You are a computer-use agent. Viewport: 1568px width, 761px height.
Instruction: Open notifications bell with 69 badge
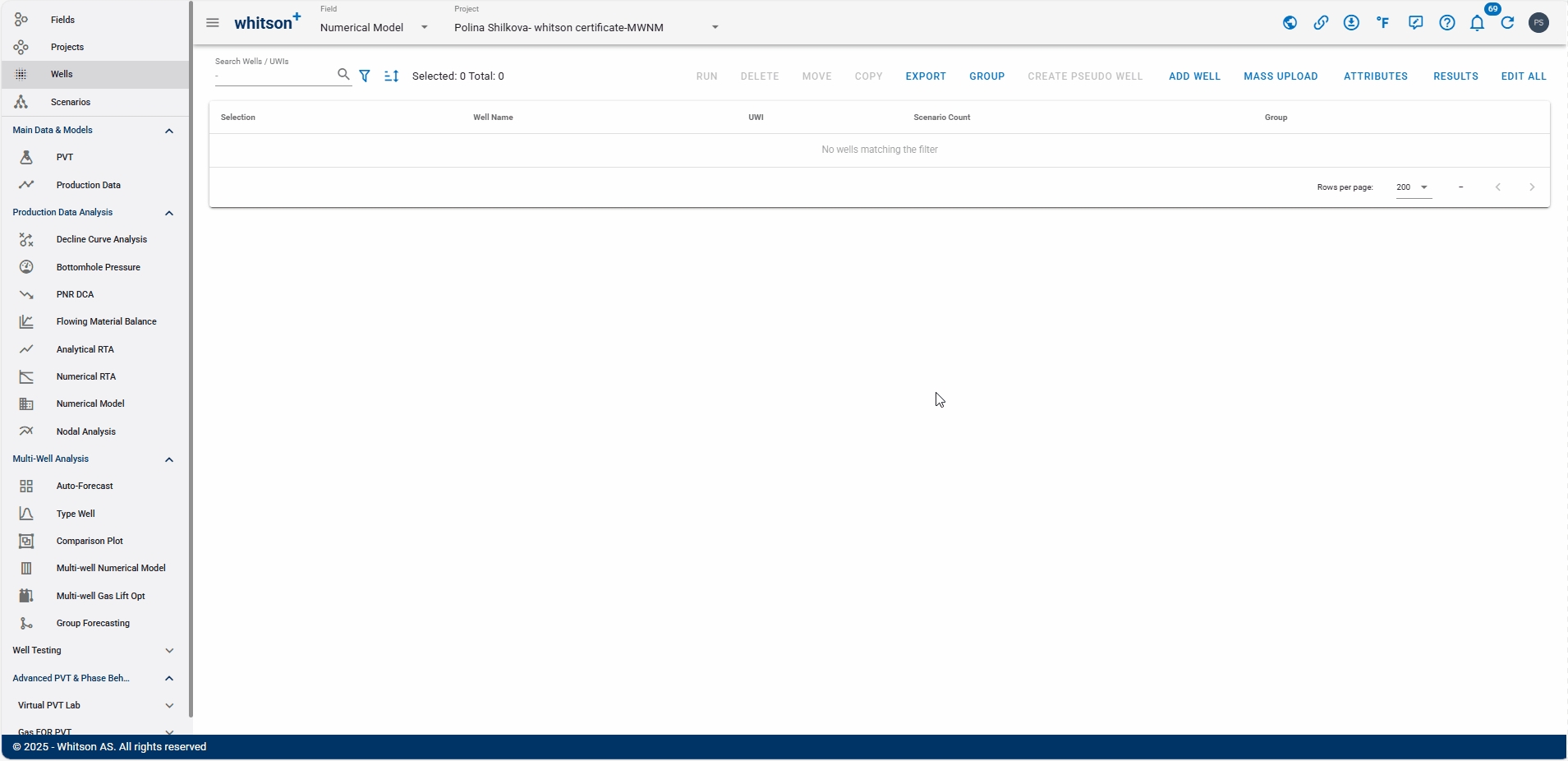[1478, 23]
